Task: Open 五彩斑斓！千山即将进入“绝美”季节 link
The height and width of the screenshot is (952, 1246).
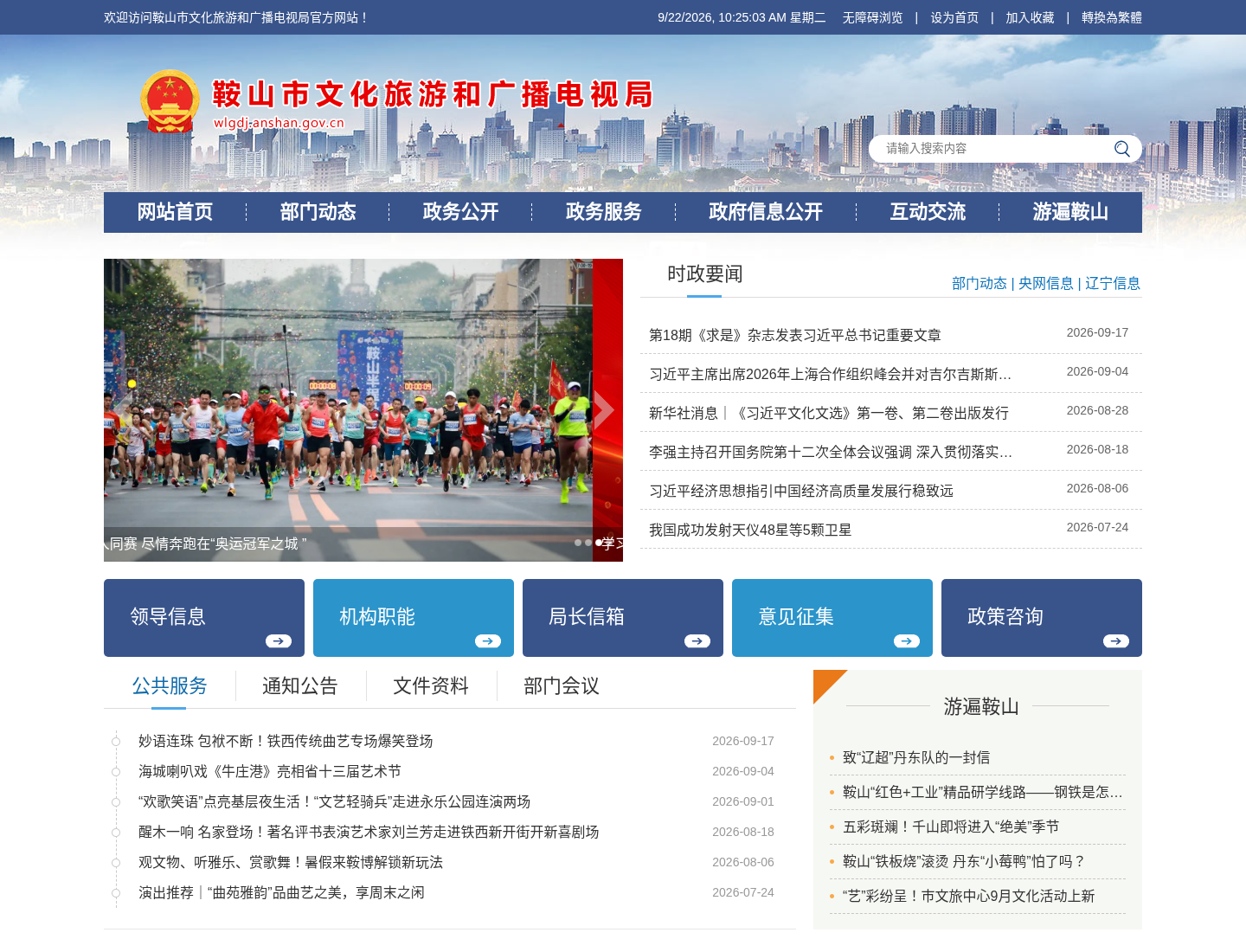Action: click(951, 827)
